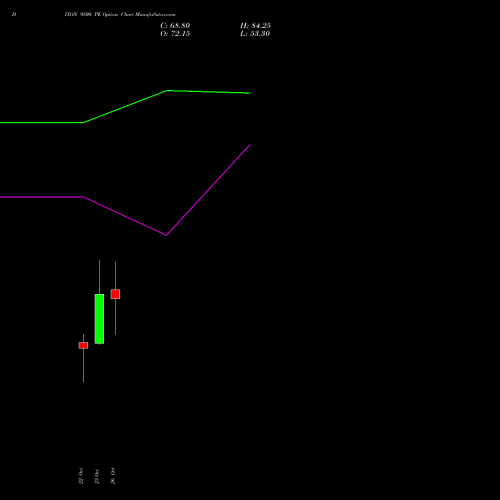Click the 23 Oct date axis label
Viewport: 500px width, 500px height.
coord(97,476)
